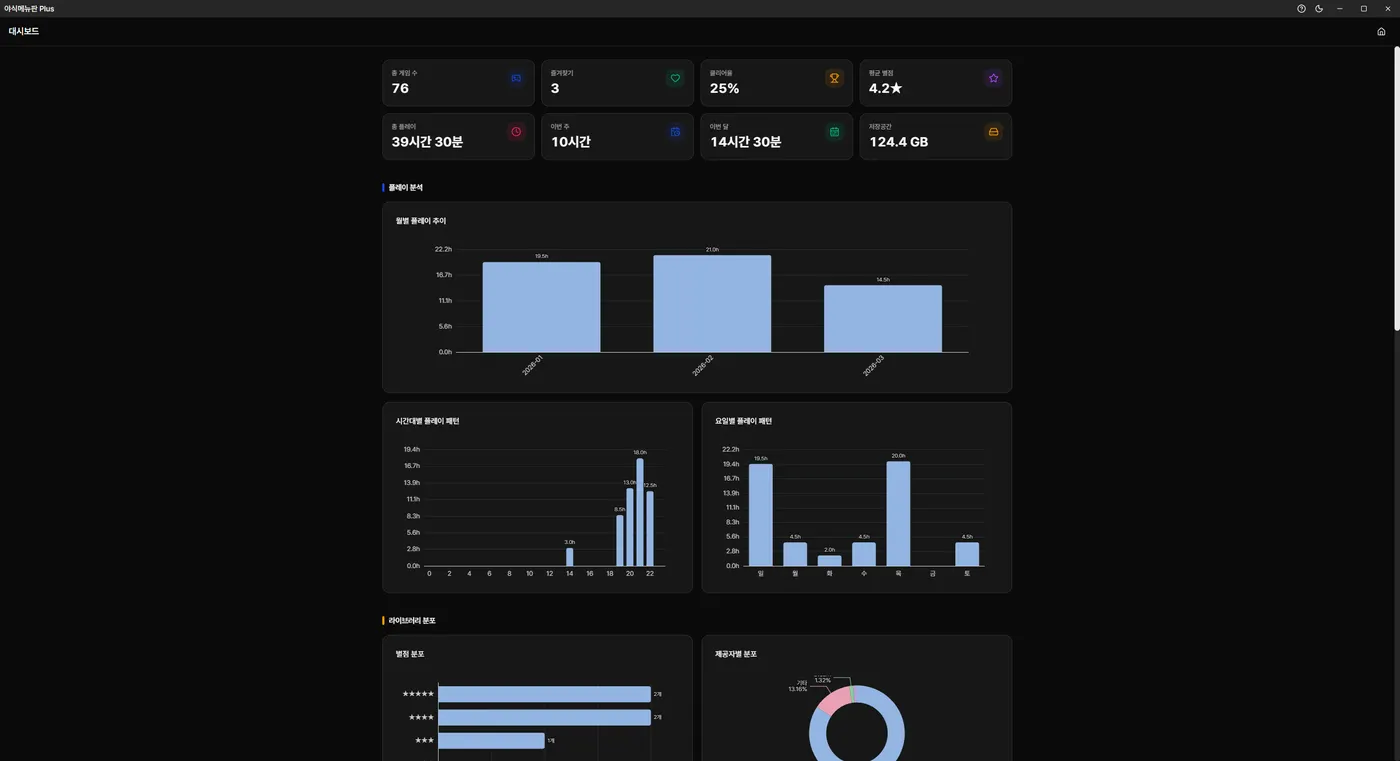
Task: Click the three-star ★★★ rating bar
Action: [491, 741]
